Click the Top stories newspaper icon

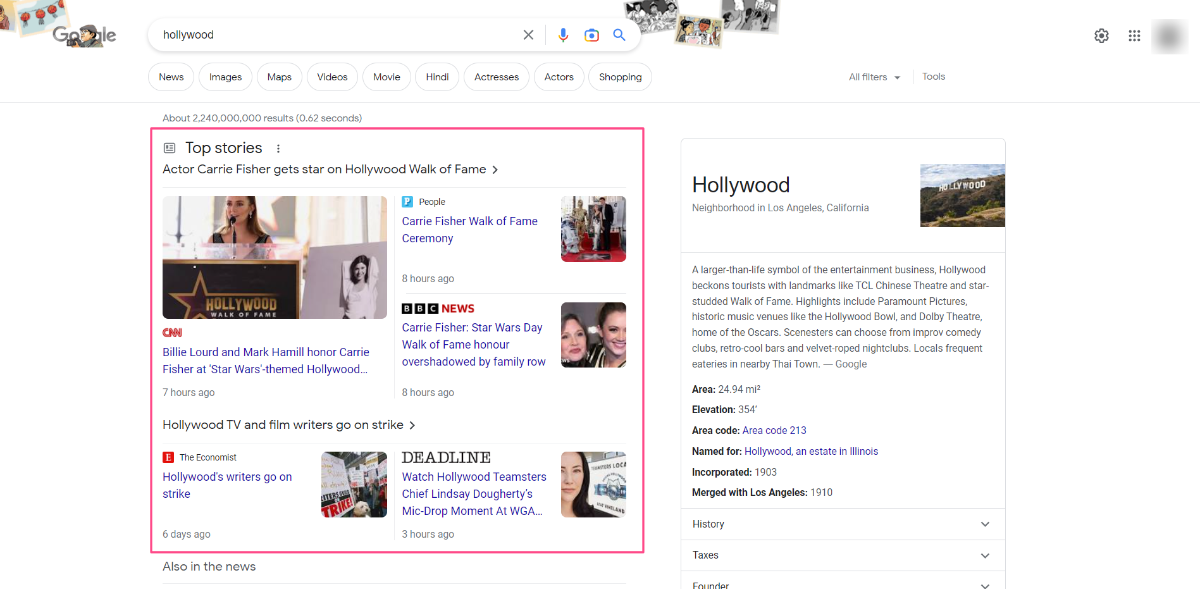point(169,148)
